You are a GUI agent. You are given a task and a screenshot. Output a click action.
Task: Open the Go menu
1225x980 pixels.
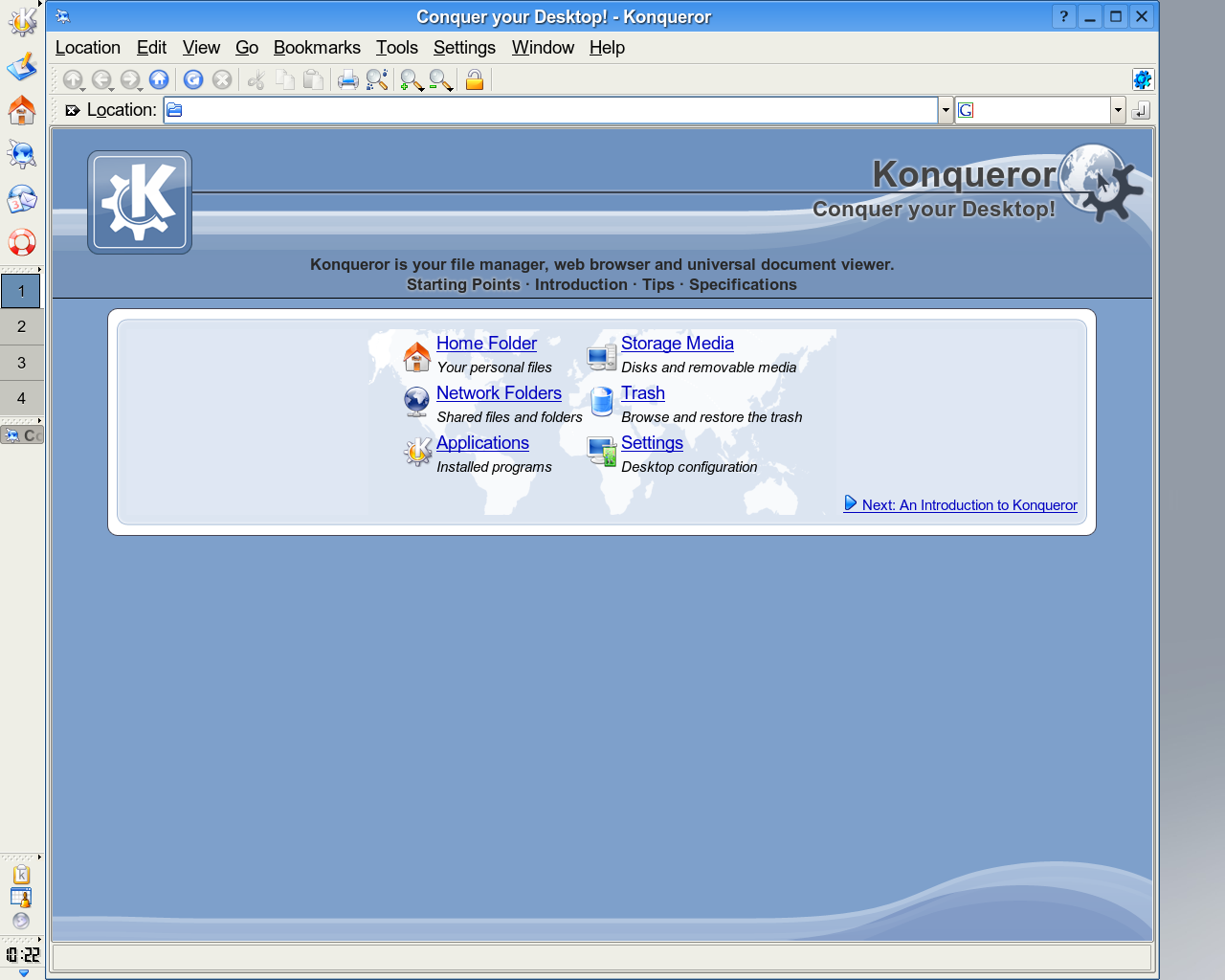(247, 48)
